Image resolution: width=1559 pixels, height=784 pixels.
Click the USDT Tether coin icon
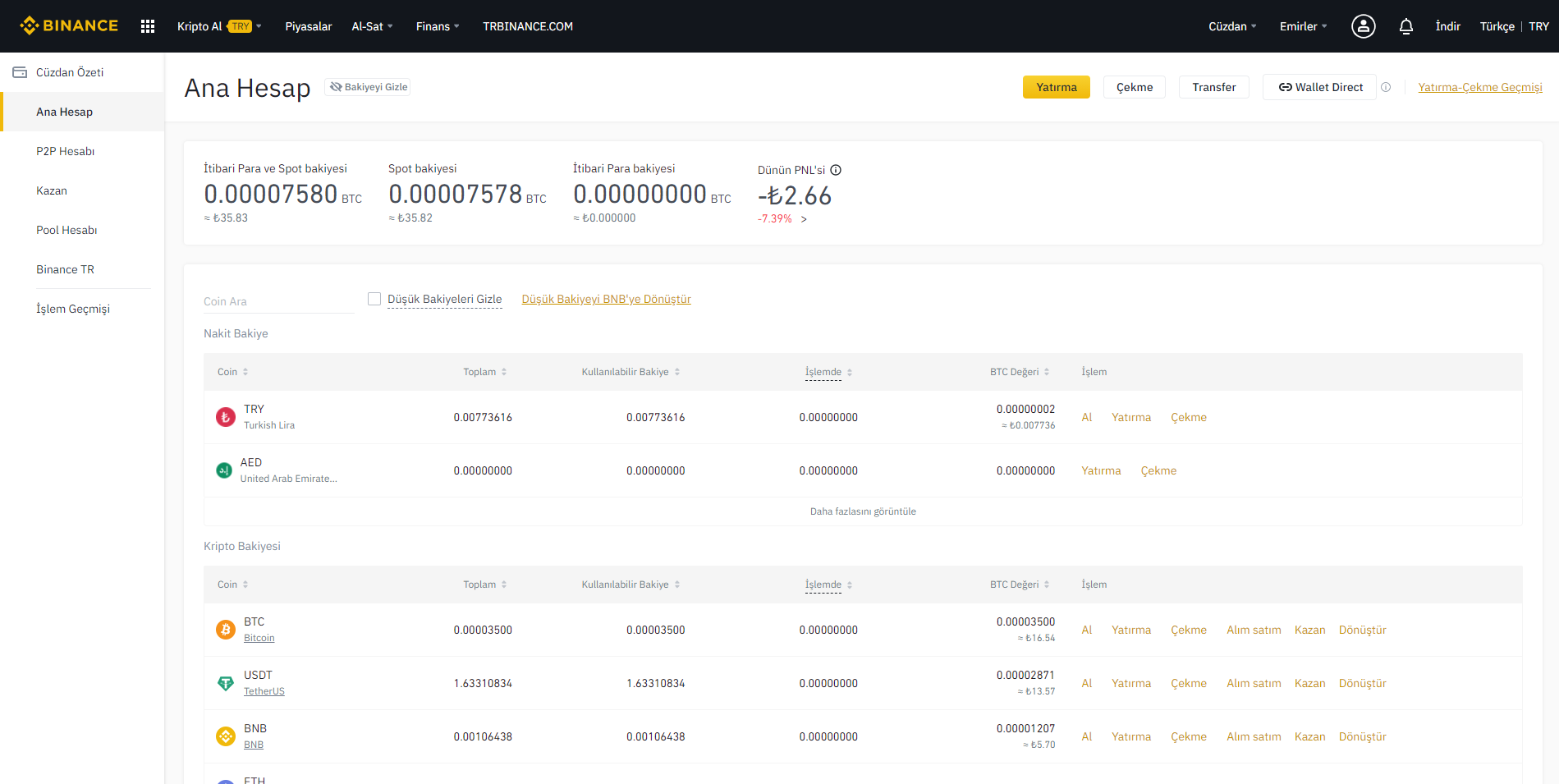tap(226, 683)
